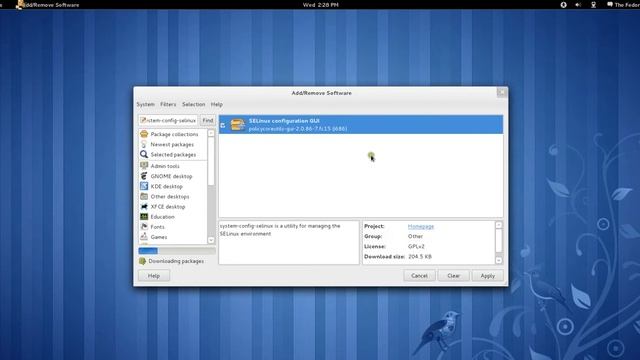This screenshot has width=640, height=360.
Task: Click the Games category icon
Action: (x=144, y=237)
